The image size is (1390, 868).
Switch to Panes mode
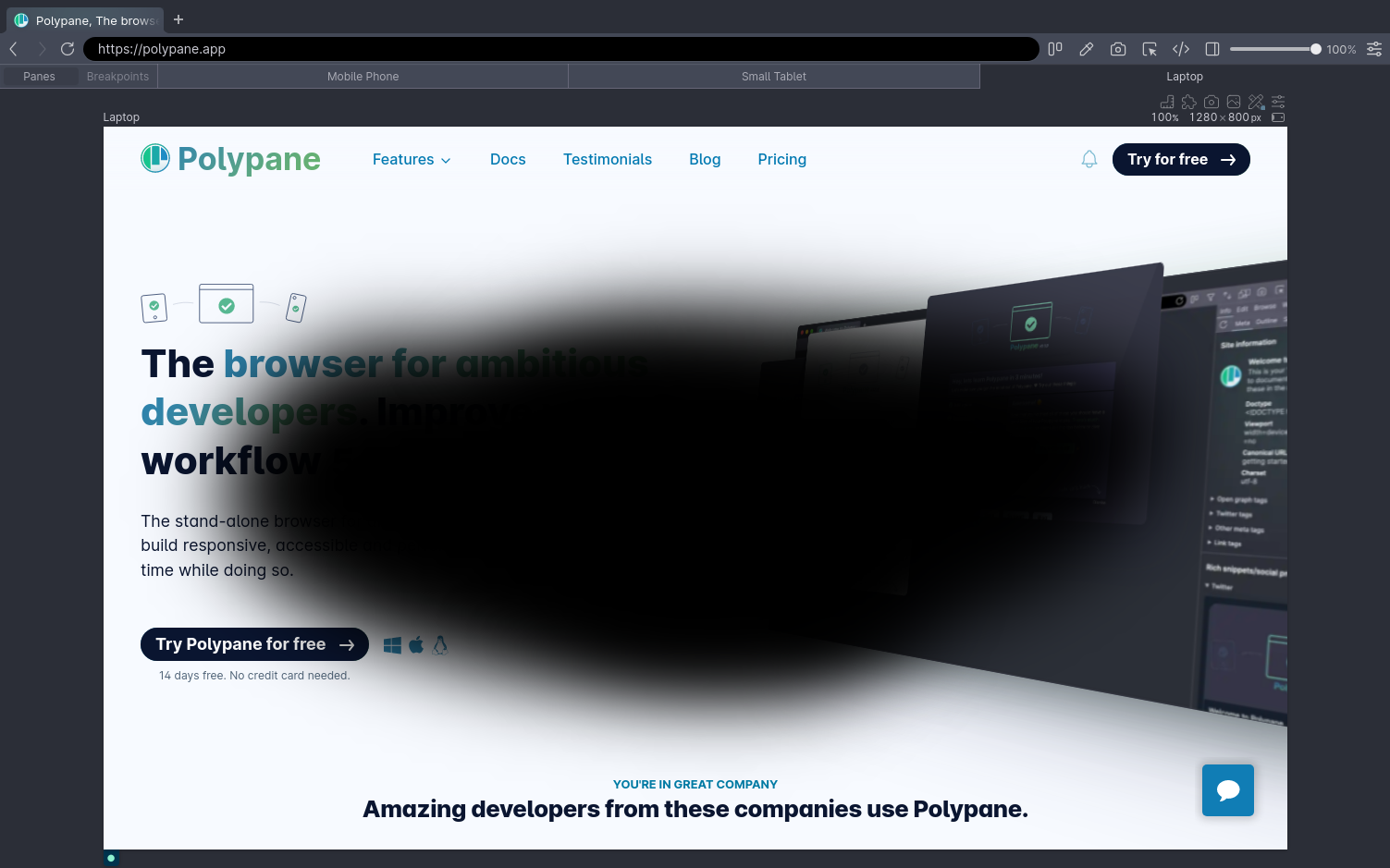(39, 77)
